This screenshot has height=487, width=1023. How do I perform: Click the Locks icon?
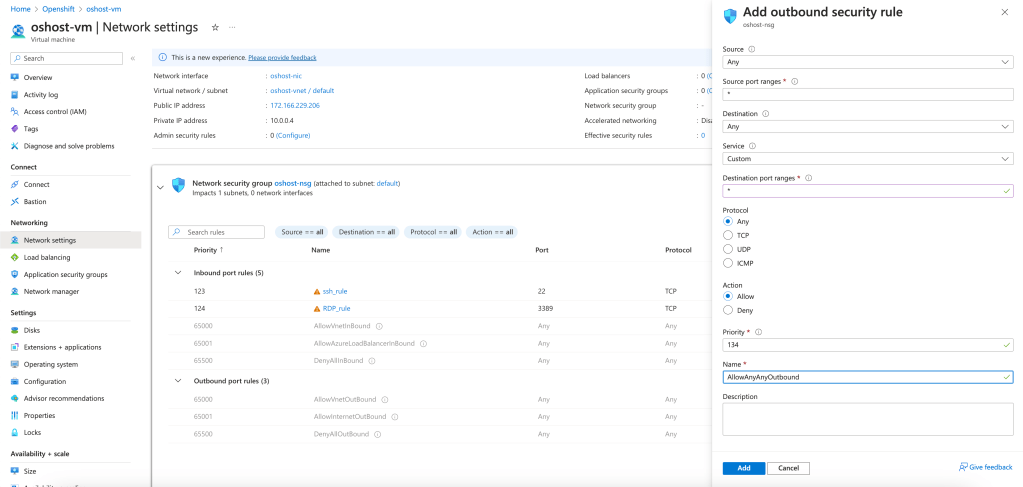click(15, 432)
